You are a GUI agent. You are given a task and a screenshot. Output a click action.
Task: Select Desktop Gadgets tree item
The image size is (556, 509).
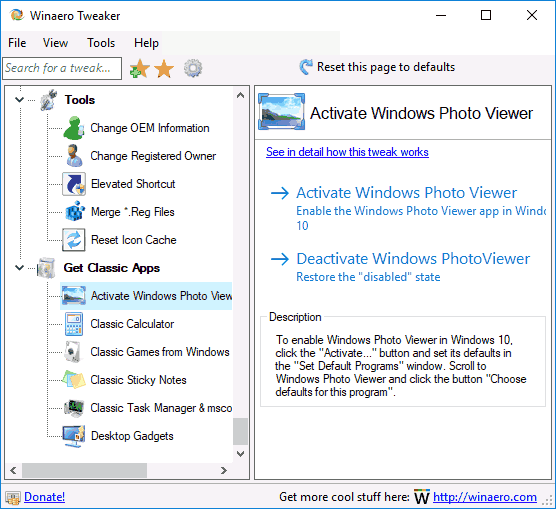pos(132,436)
